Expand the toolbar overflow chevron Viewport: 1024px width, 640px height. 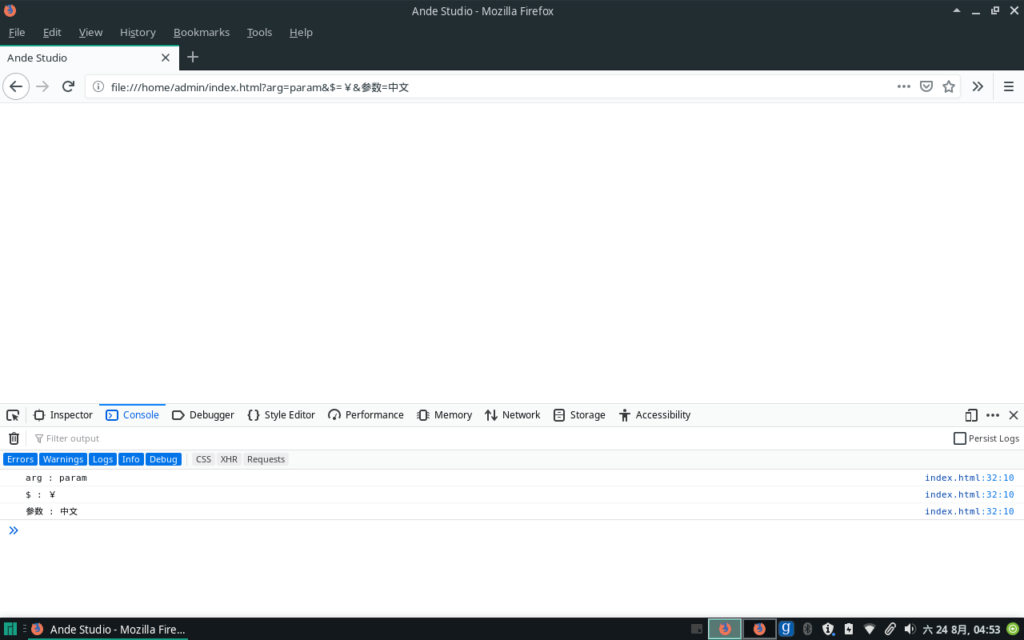coord(978,87)
